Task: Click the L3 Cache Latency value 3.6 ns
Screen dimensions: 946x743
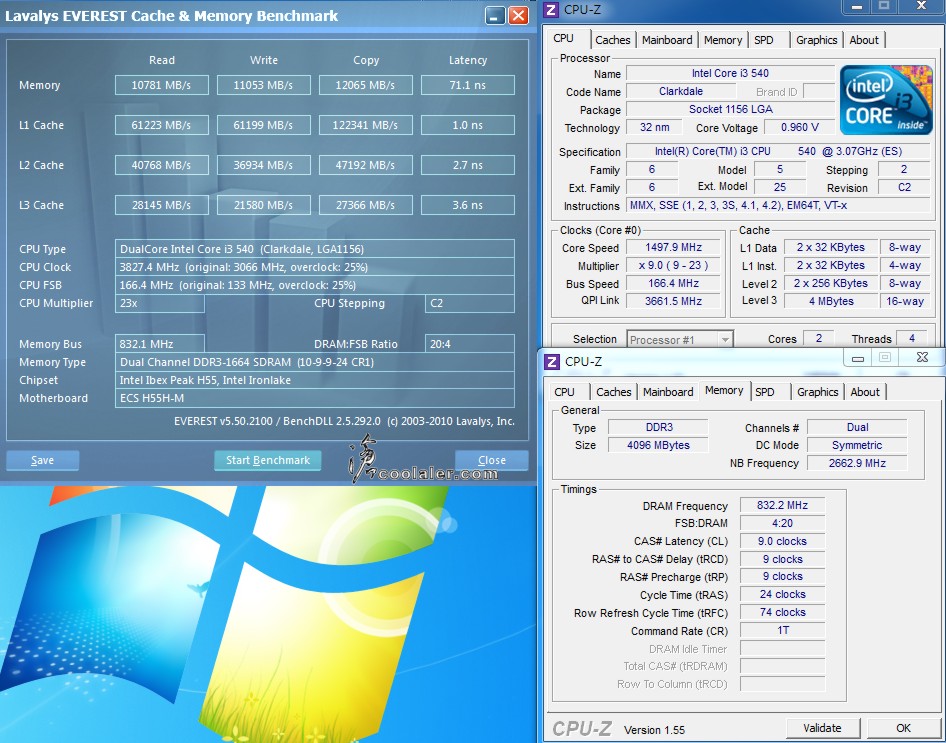Action: point(468,205)
